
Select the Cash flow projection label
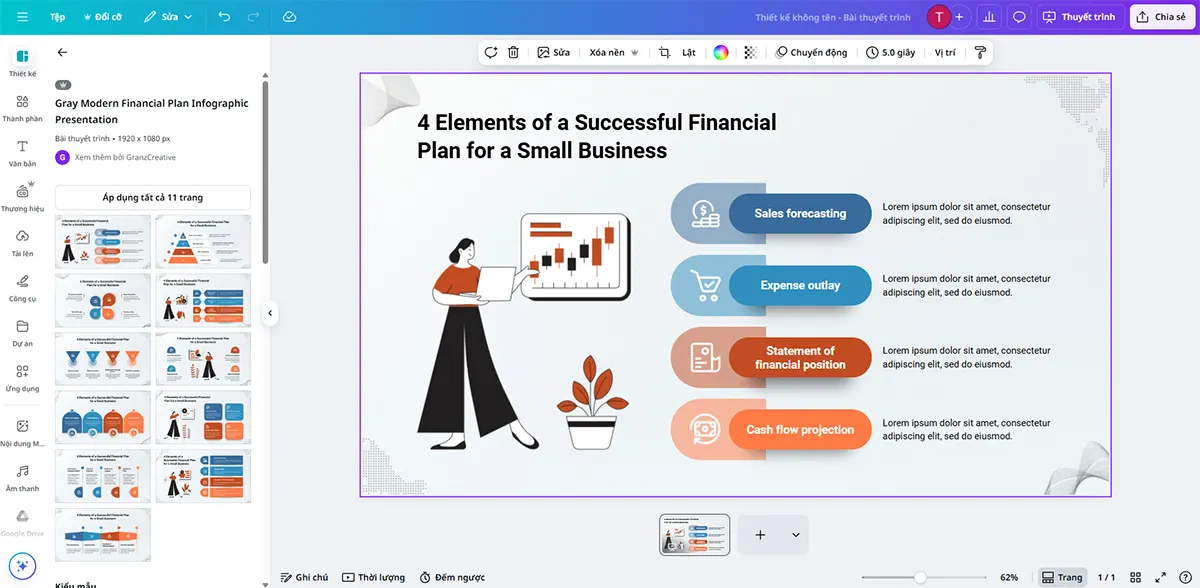(x=800, y=430)
